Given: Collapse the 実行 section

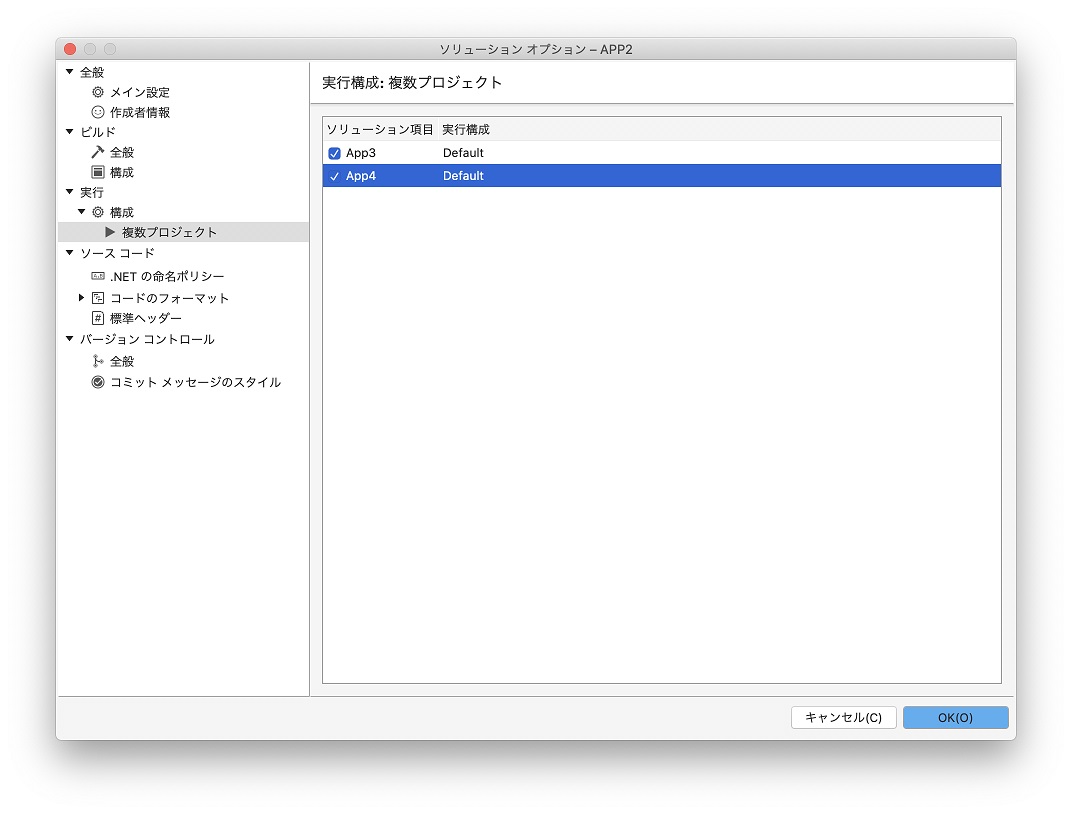Looking at the screenshot, I should click(70, 192).
